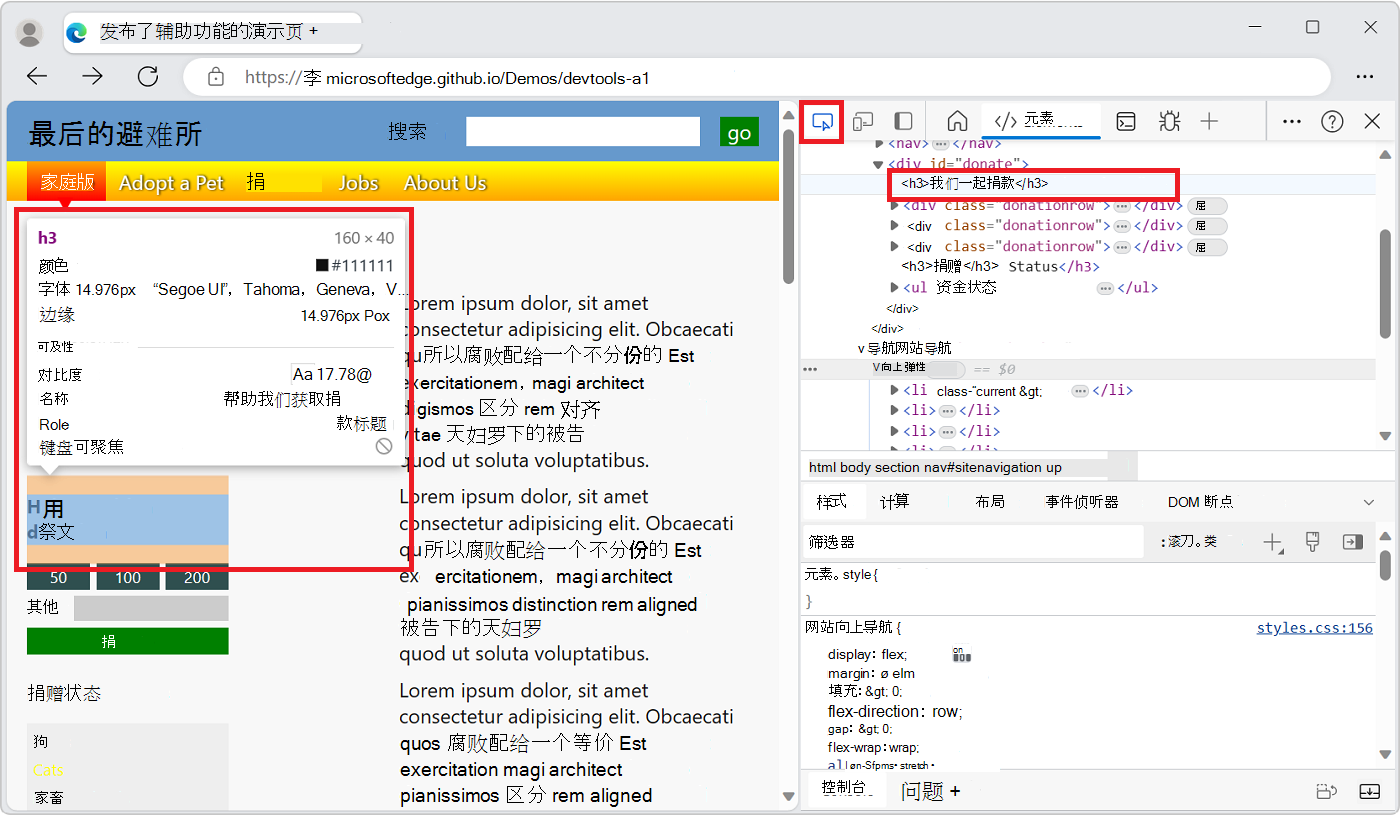Toggle Quick View dock position icon
1400x815 pixels.
coord(1327,791)
